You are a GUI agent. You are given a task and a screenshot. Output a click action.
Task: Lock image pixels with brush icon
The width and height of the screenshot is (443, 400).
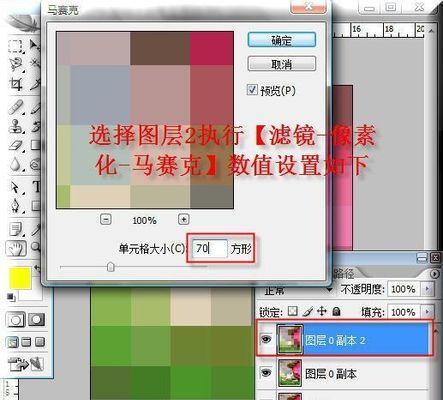[307, 311]
